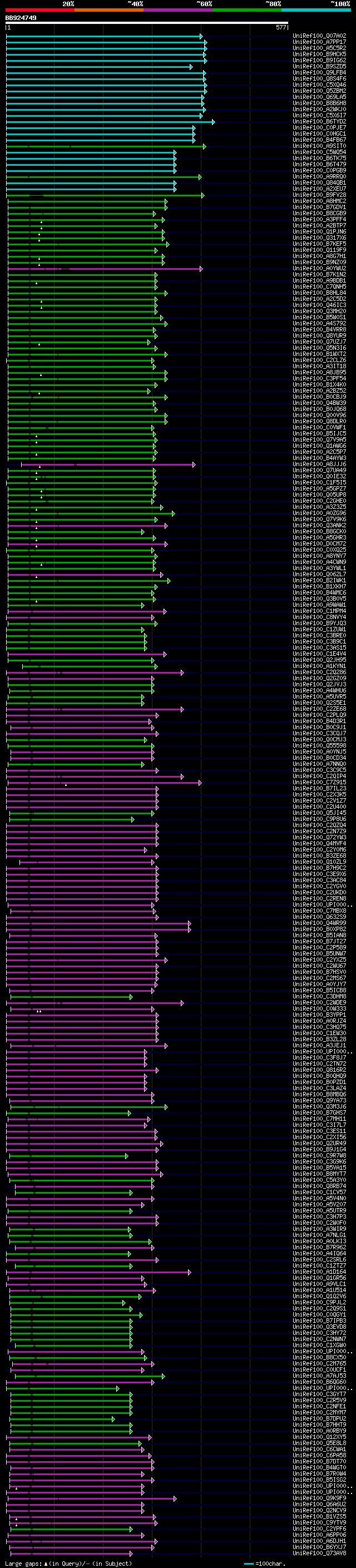Image resolution: width=356 pixels, height=1568 pixels.
Task: Pick the UniRef100_B7R0W4 row label
Action: [319, 1473]
